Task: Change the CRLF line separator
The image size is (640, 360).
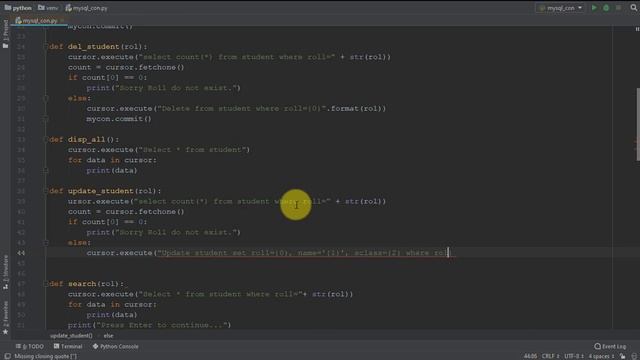Action: pos(550,356)
